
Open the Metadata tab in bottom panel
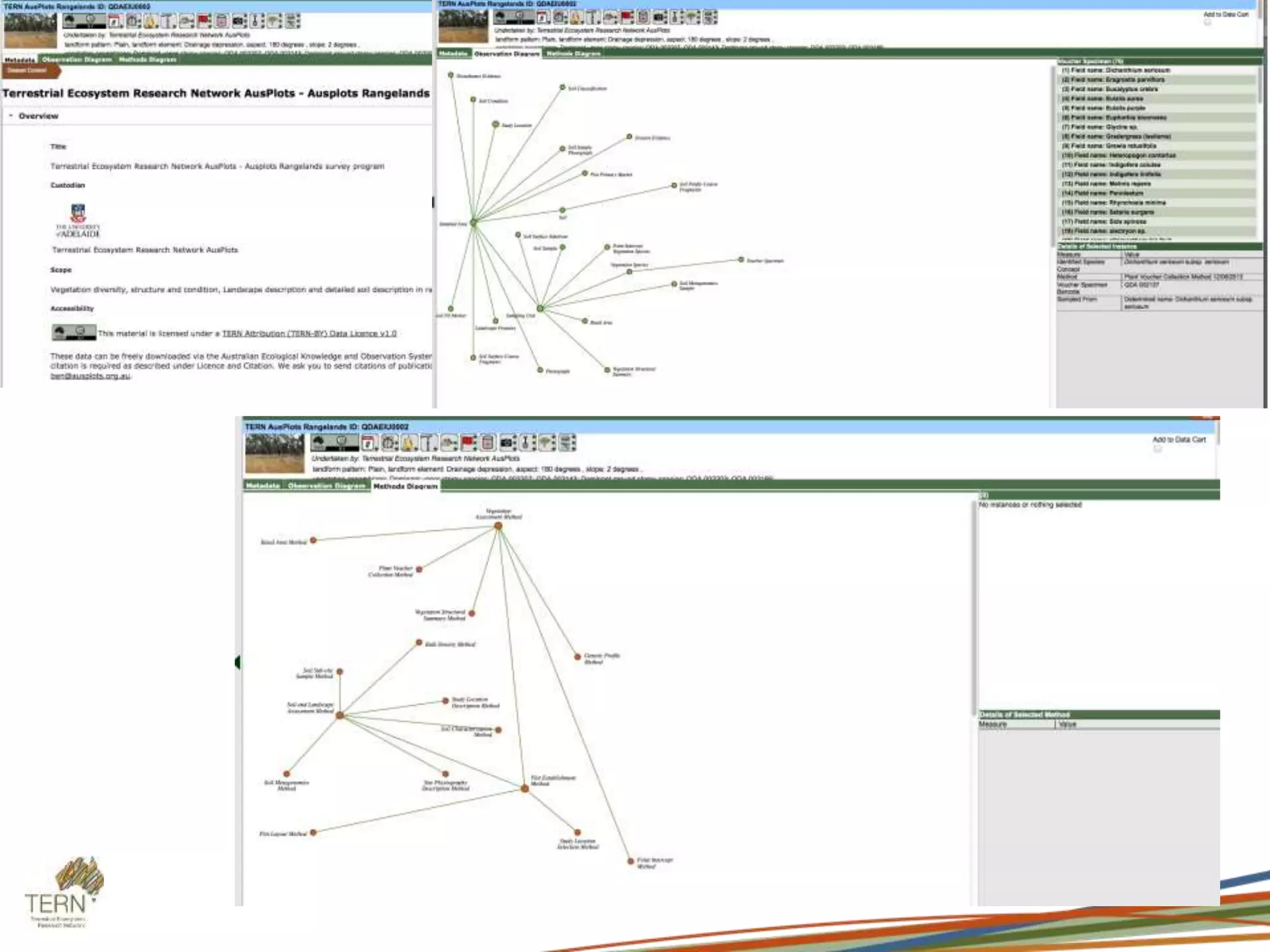pyautogui.click(x=263, y=486)
